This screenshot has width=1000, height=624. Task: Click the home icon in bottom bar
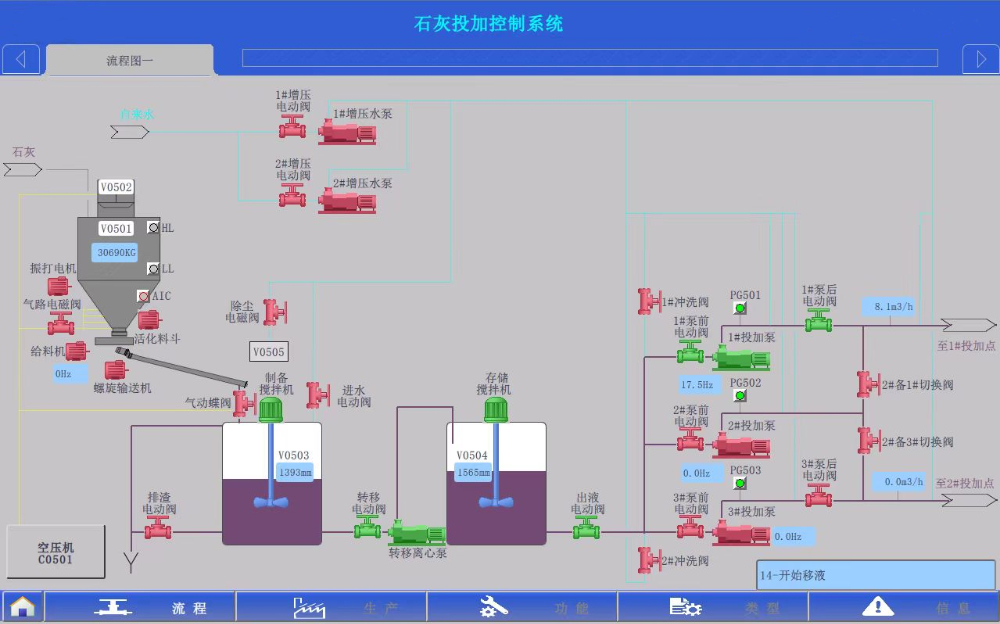(22, 606)
